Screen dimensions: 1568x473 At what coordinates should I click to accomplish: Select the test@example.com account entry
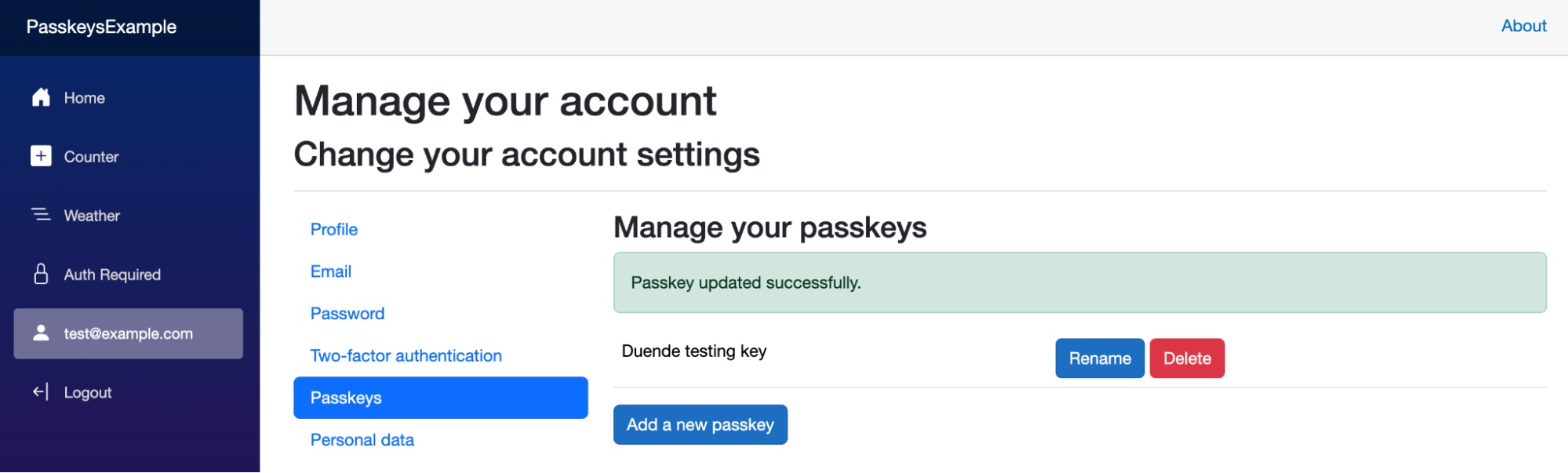(x=129, y=333)
